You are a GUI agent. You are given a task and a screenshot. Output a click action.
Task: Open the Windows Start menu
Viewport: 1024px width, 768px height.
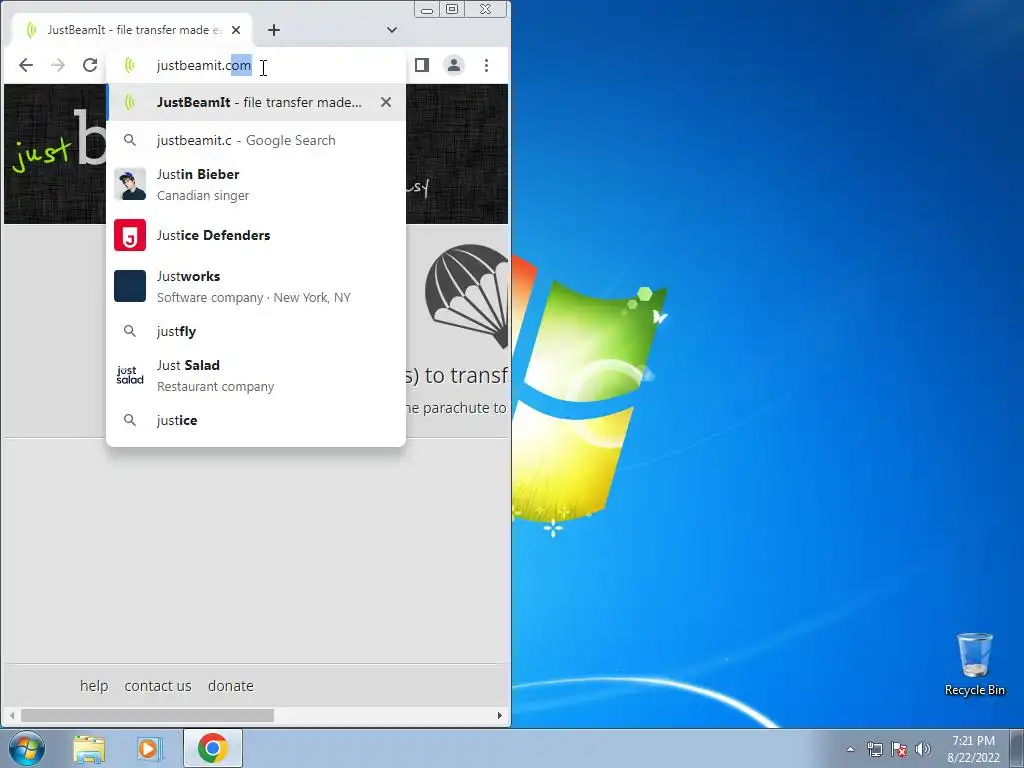coord(27,748)
